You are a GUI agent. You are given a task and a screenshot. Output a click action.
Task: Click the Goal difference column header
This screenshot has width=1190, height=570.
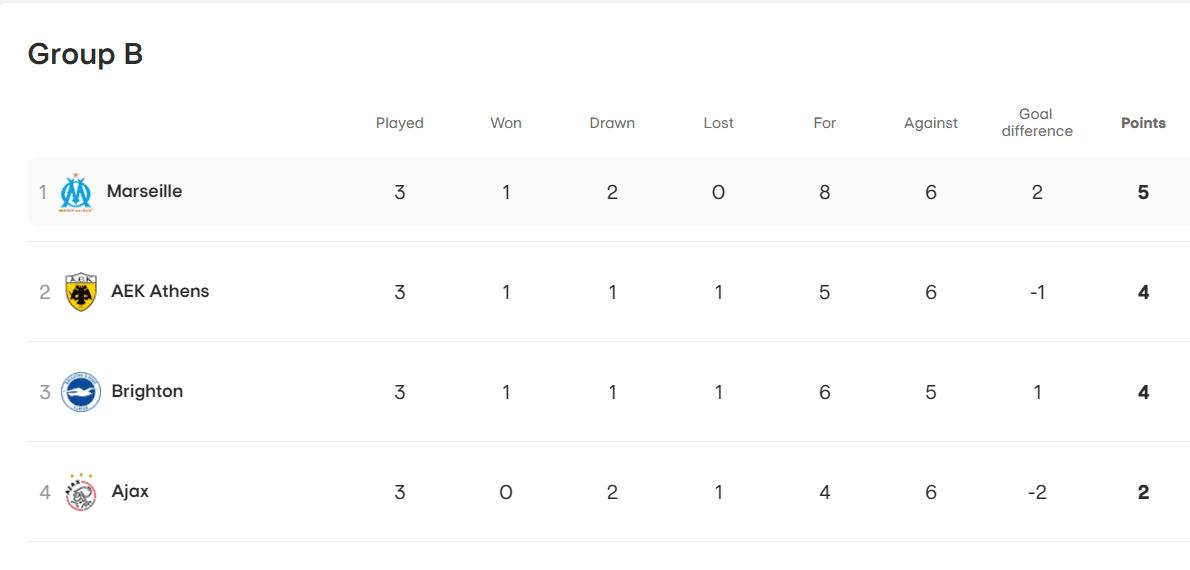(1036, 123)
